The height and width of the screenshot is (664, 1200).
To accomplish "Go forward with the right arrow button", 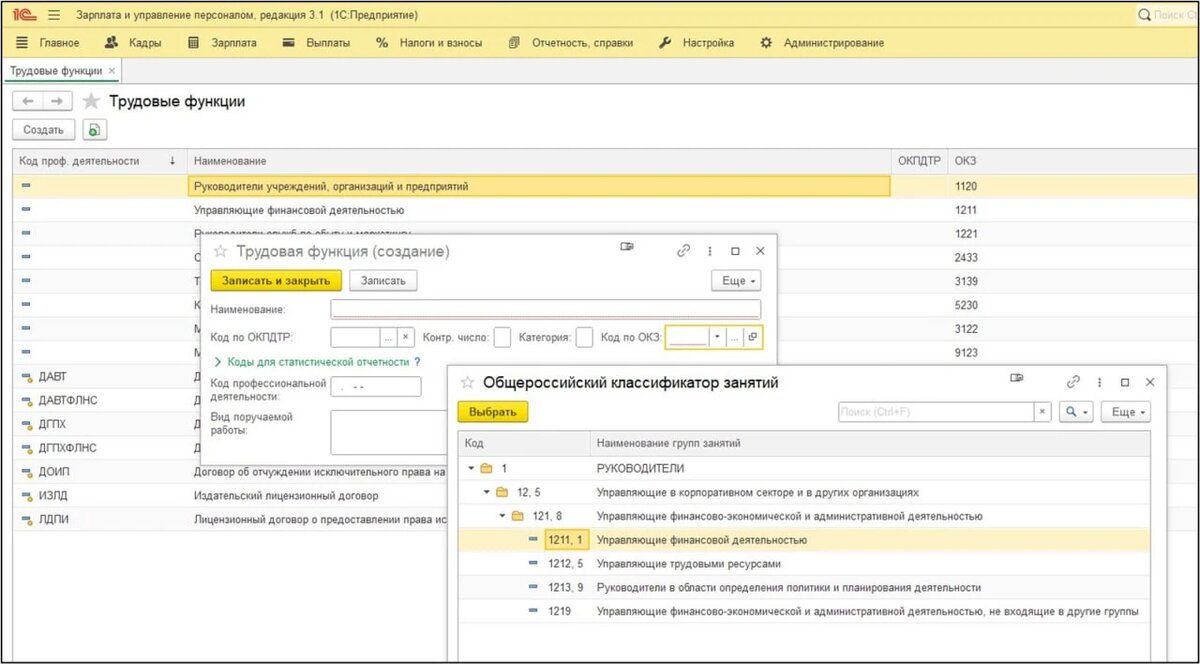I will (57, 101).
